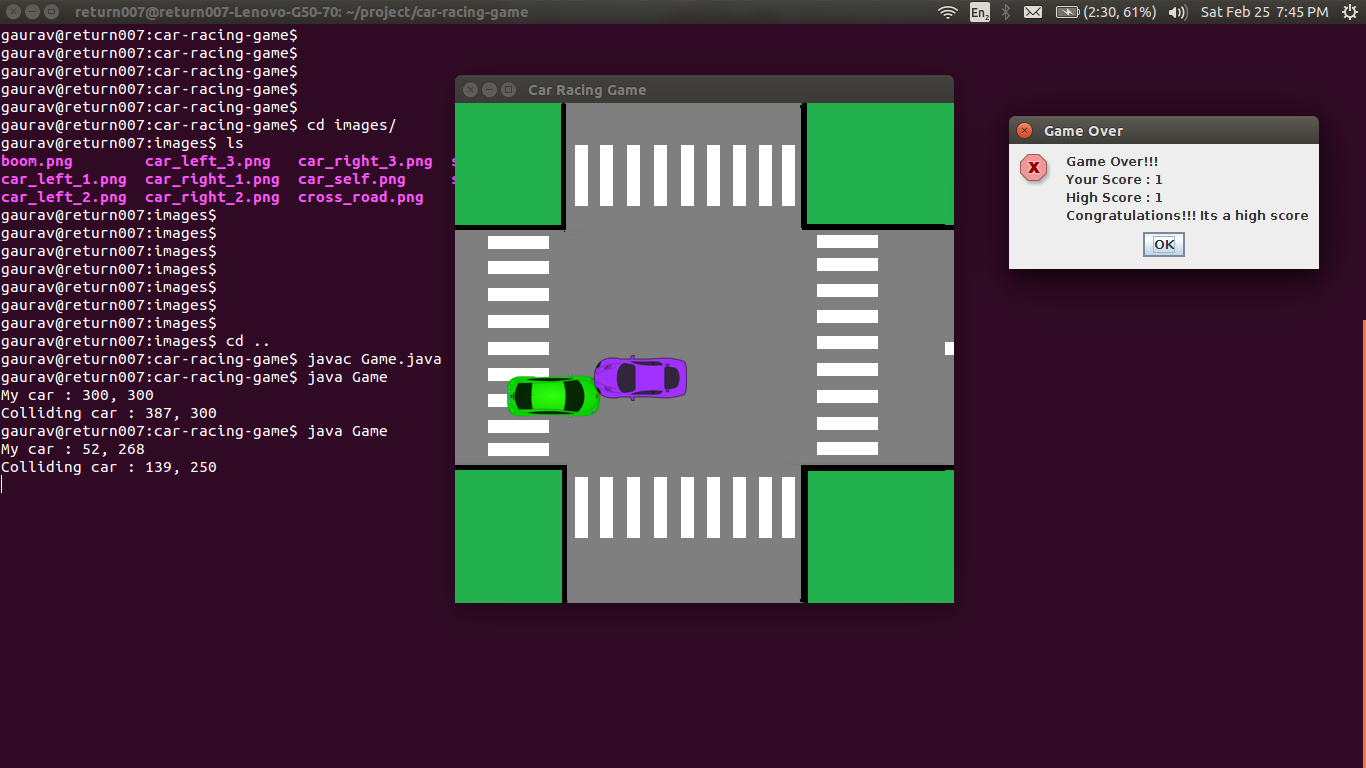
Task: Click 'Colliding car : 139, 250' output line
Action: pos(109,467)
